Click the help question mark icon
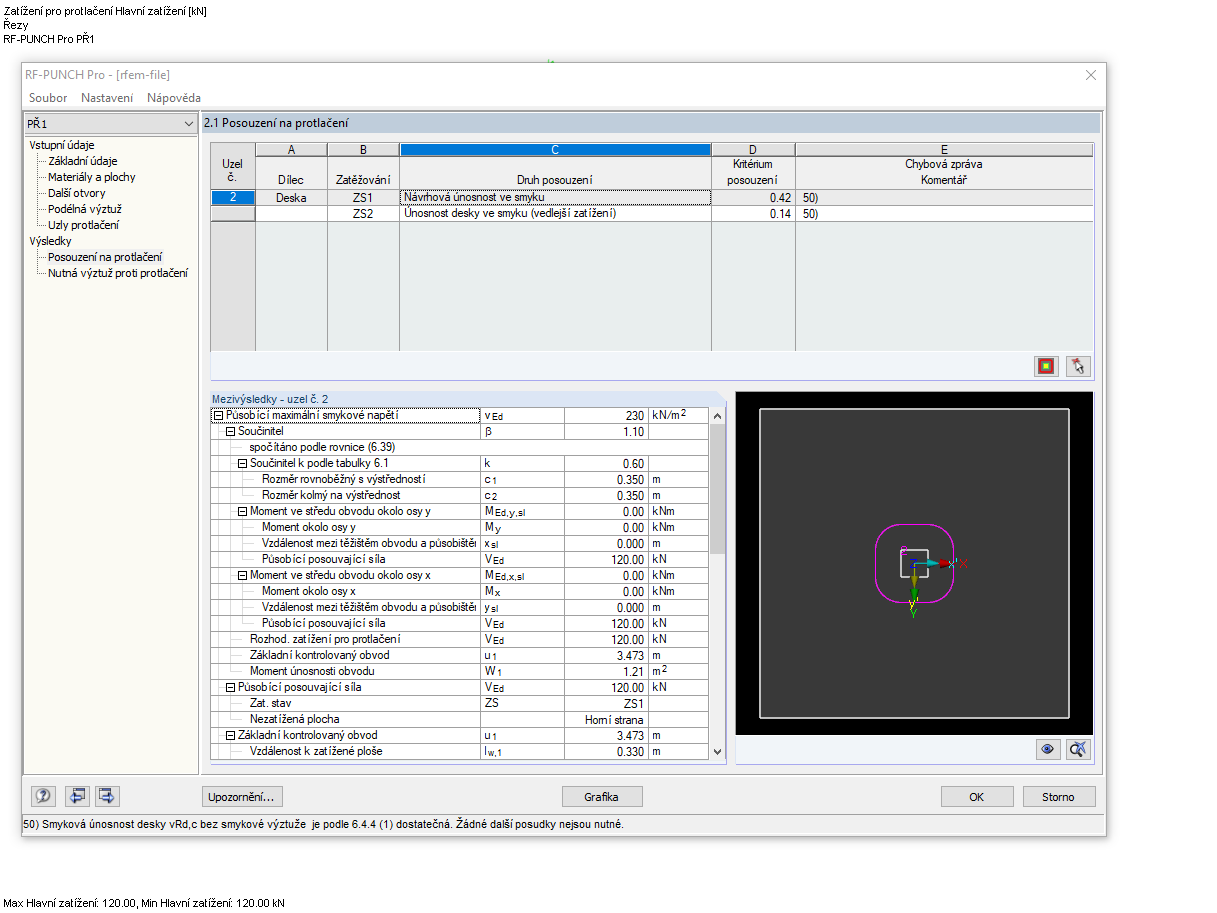 tap(44, 796)
